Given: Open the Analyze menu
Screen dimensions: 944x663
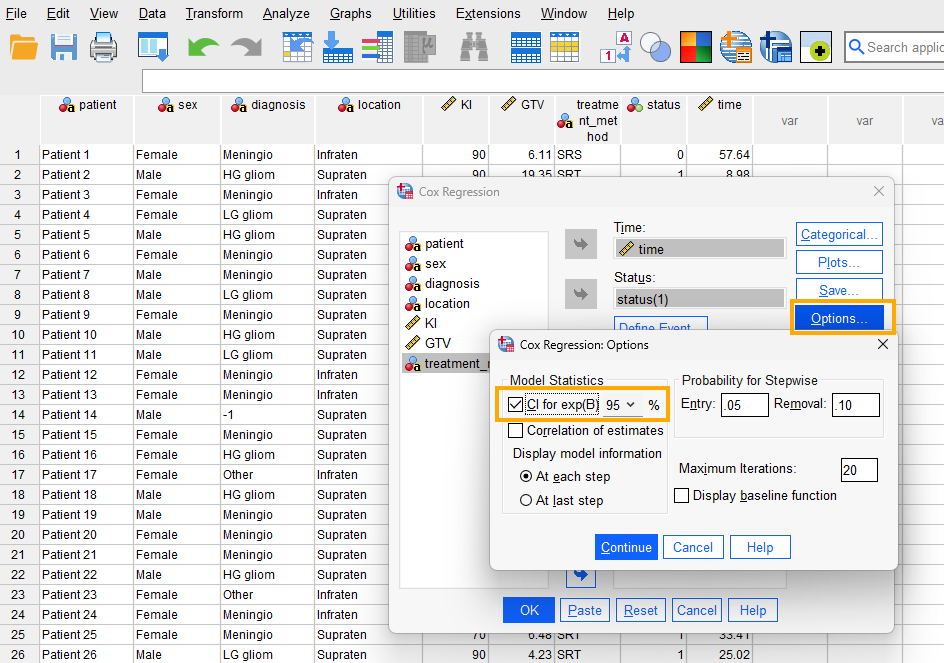Looking at the screenshot, I should pos(286,13).
